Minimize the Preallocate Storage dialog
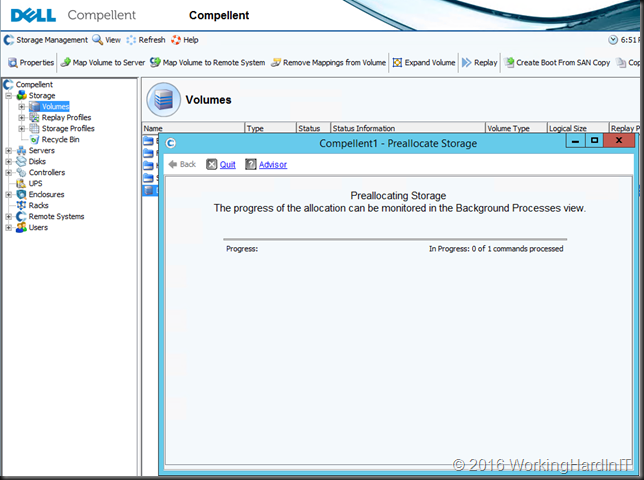The height and width of the screenshot is (480, 644). pos(575,141)
